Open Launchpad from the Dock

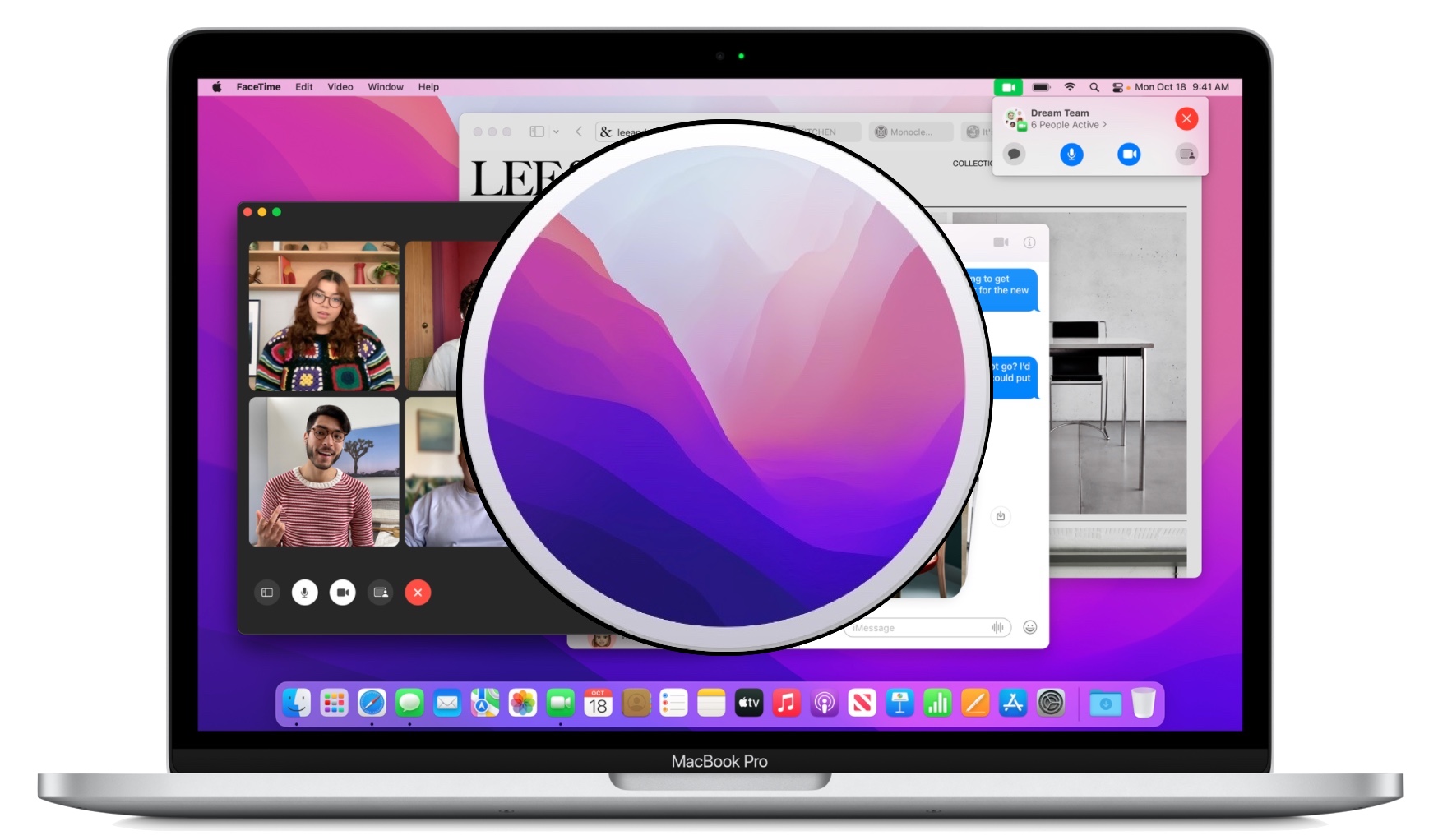[x=335, y=704]
